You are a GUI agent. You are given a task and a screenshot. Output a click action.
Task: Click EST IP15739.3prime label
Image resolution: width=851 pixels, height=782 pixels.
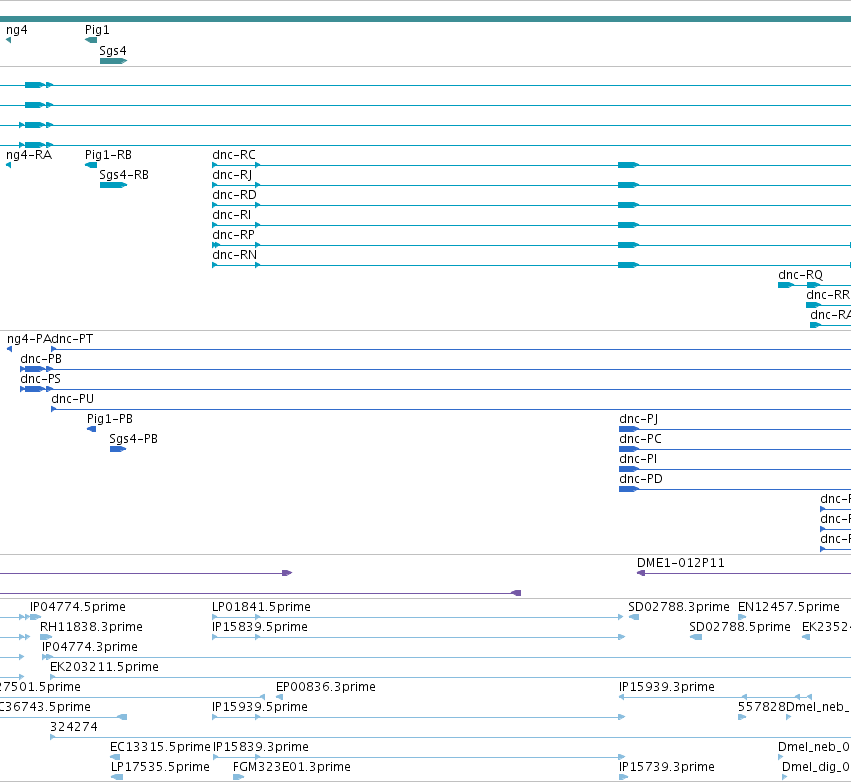pos(667,767)
